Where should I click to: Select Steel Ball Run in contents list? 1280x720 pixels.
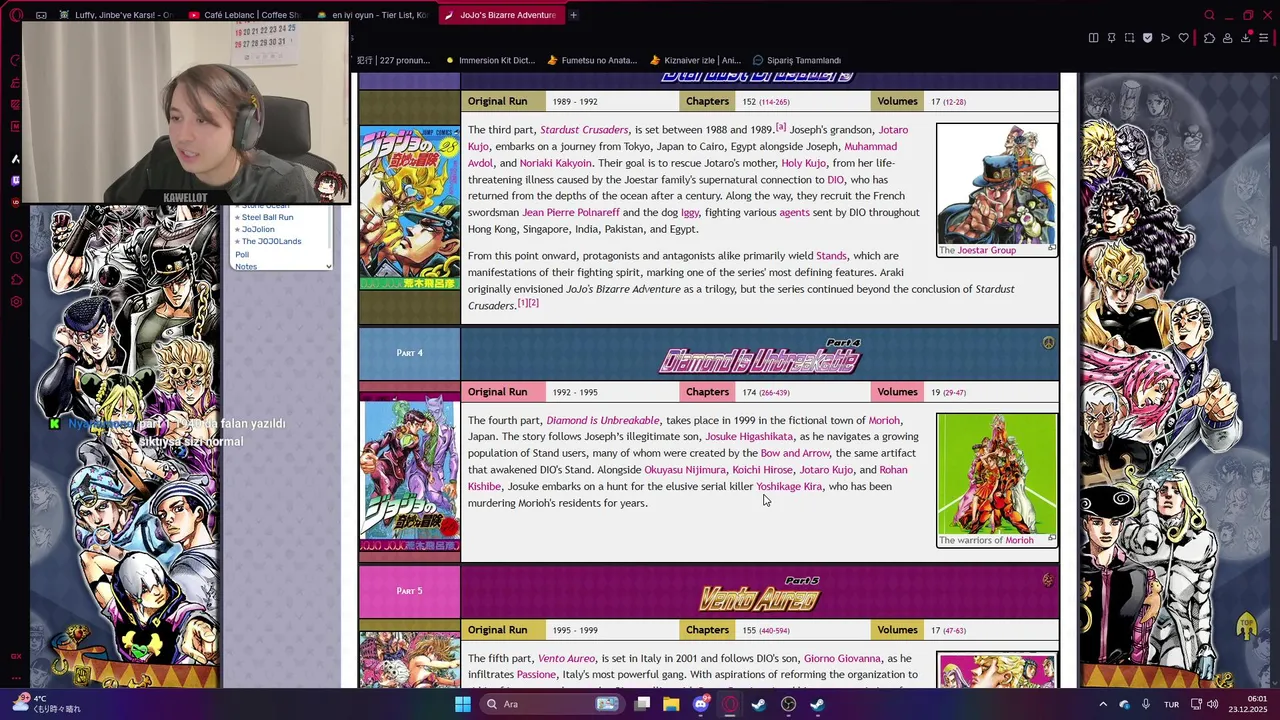pos(267,217)
